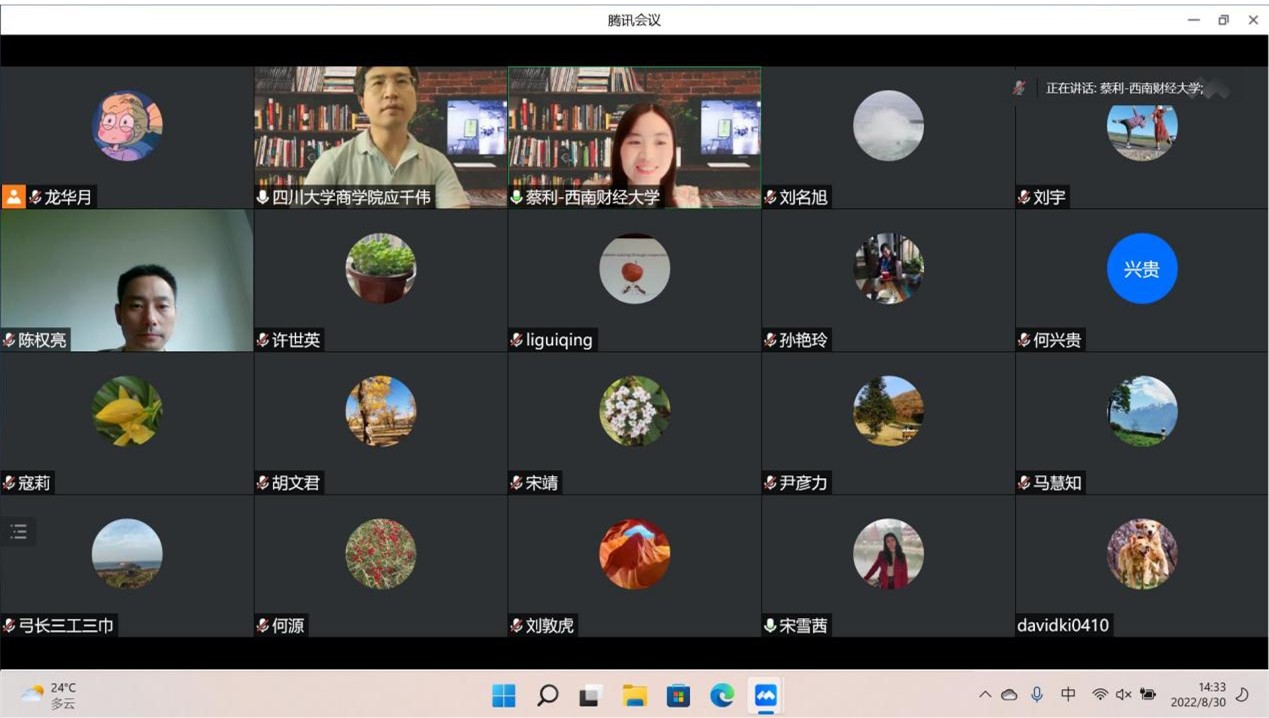Open the weather widget showing 24°C
The image size is (1269, 718).
click(50, 695)
